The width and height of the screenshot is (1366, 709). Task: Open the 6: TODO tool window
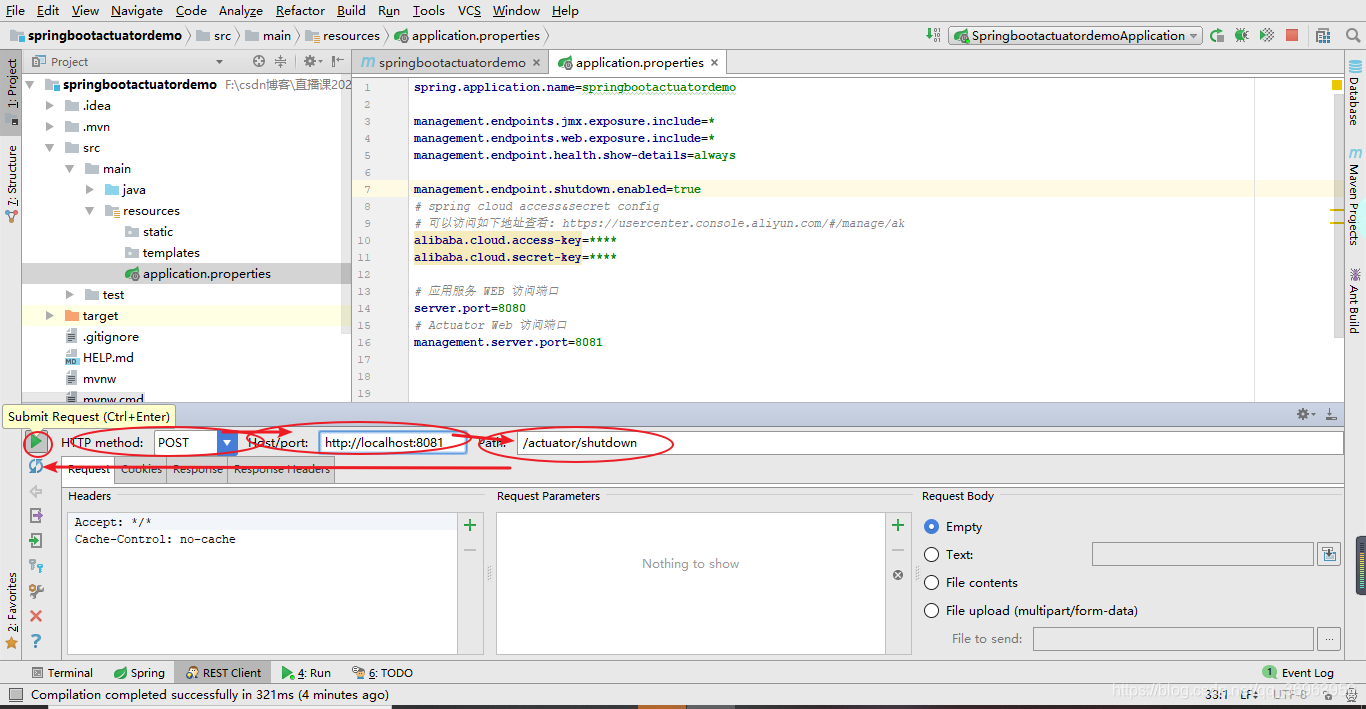click(x=382, y=673)
